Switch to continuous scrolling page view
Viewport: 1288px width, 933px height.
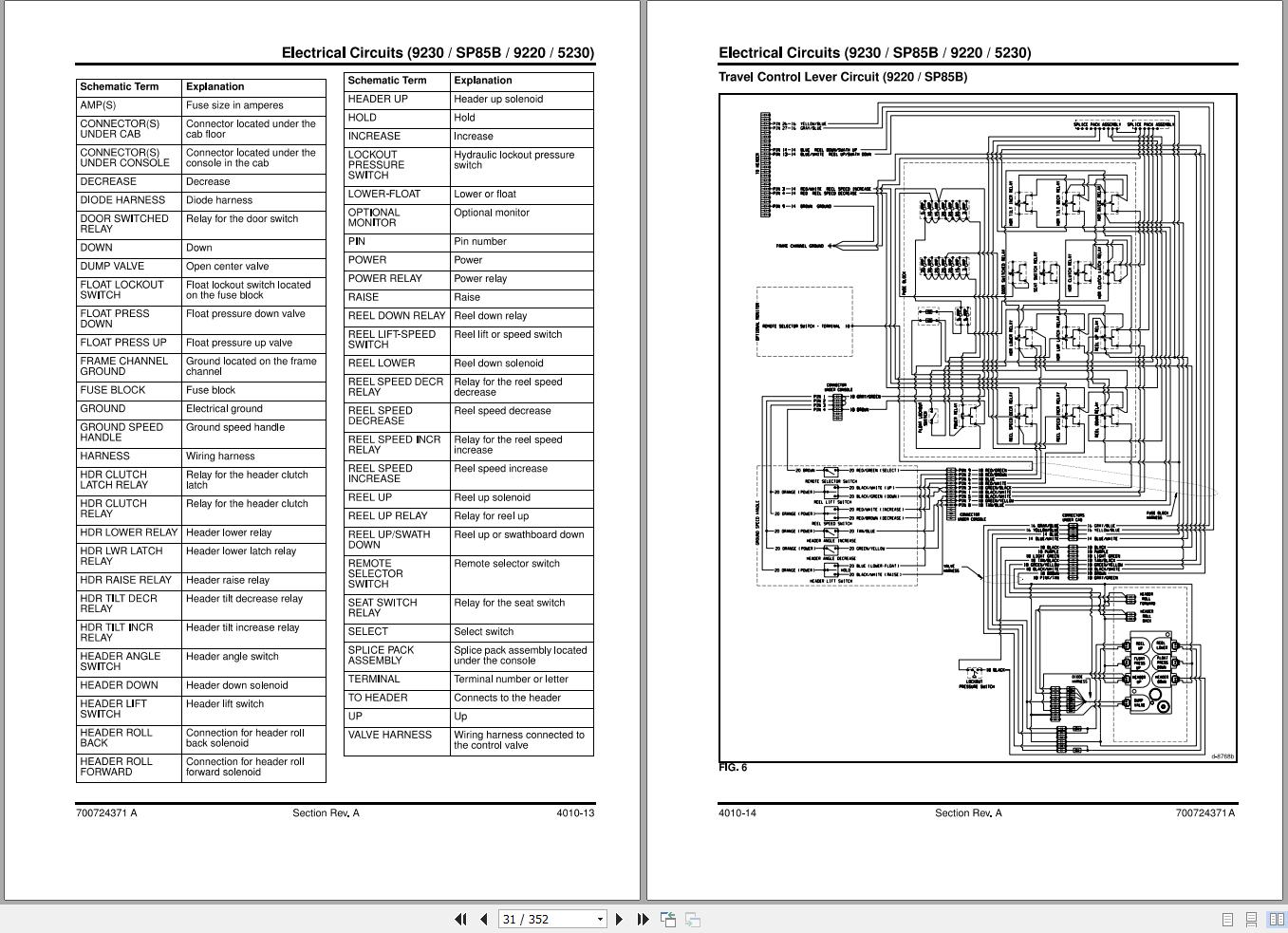(x=1251, y=920)
